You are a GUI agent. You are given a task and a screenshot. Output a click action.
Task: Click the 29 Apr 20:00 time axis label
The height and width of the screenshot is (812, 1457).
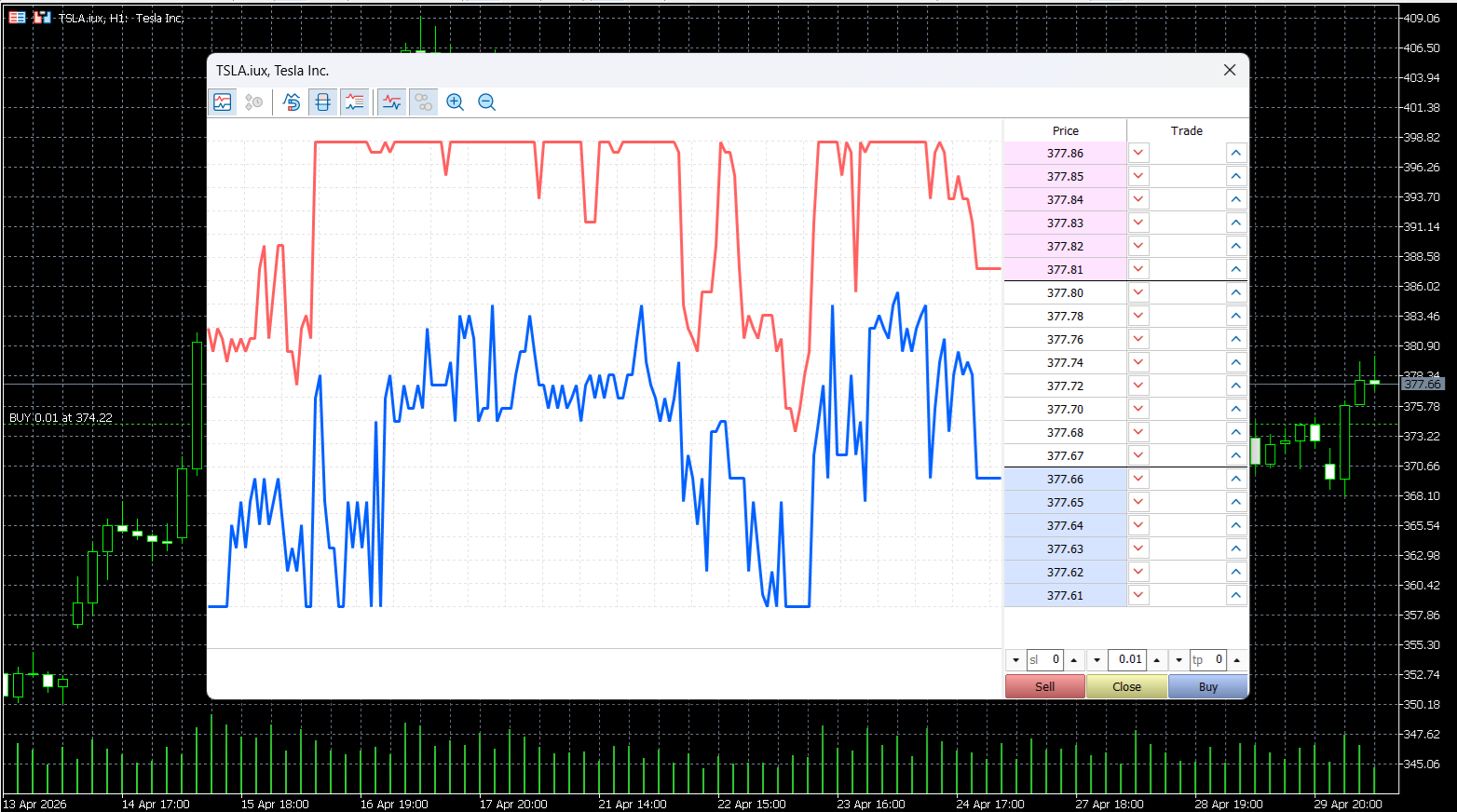[x=1348, y=804]
